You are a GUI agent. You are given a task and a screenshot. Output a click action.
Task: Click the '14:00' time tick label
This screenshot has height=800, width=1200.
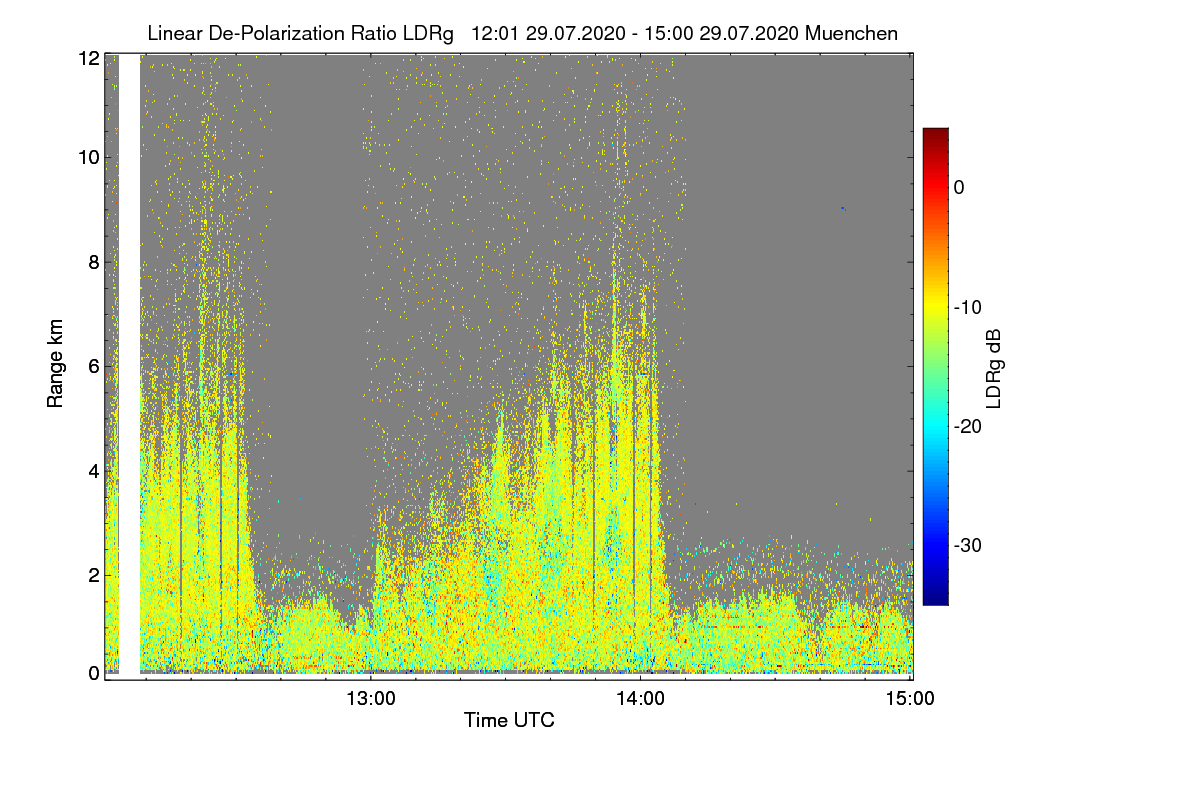[640, 699]
